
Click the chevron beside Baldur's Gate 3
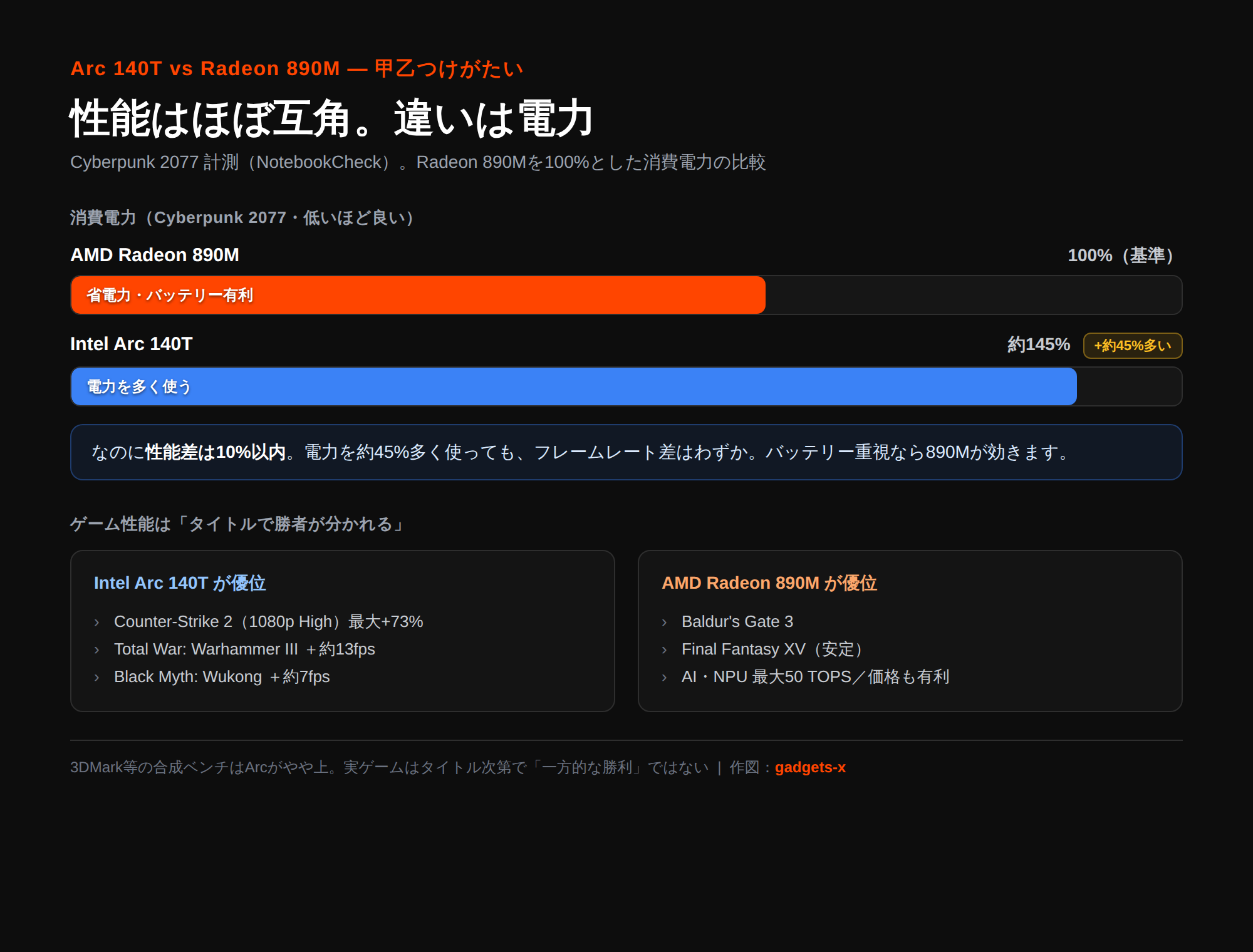[x=664, y=623]
